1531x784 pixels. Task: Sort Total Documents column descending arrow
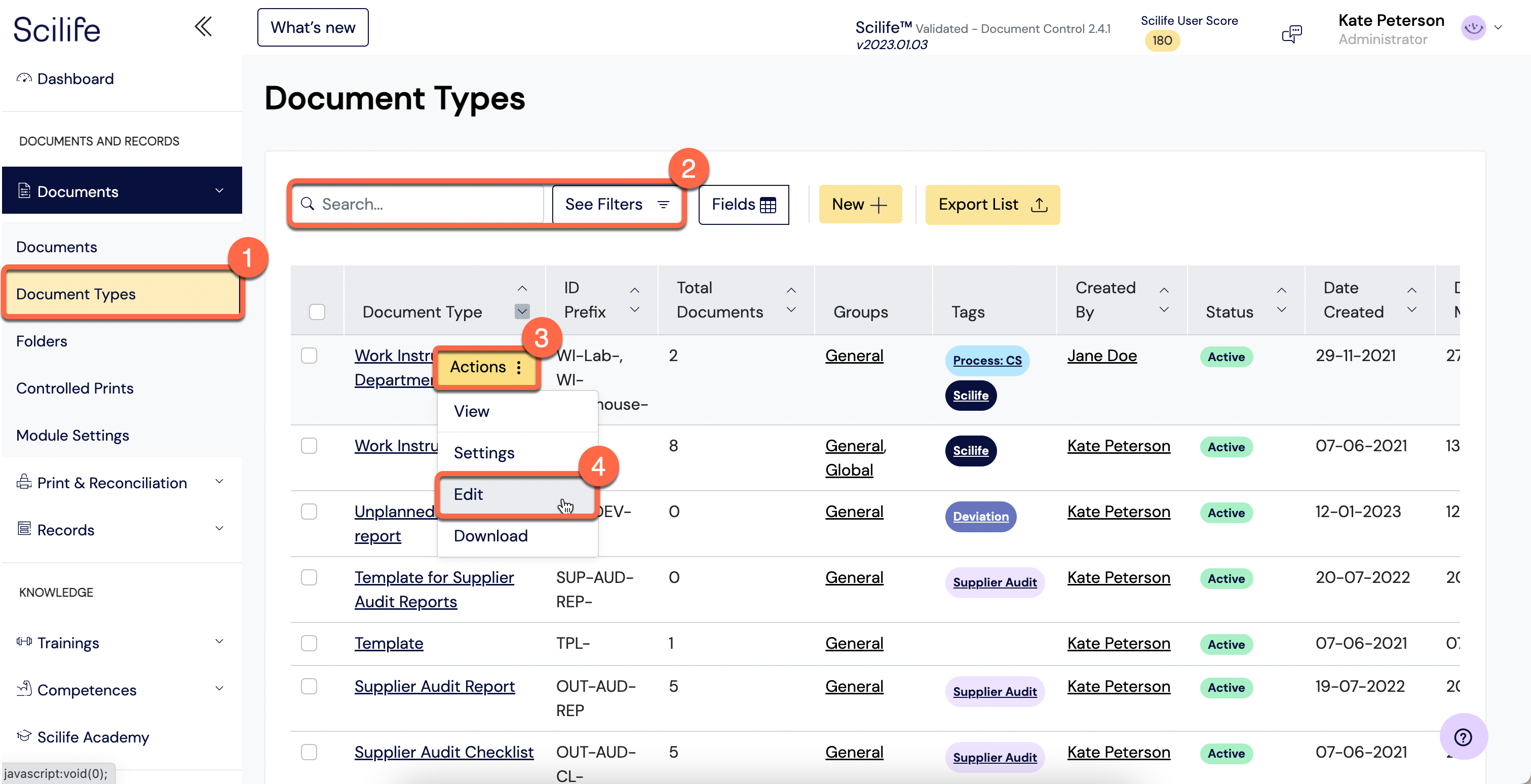[x=791, y=309]
